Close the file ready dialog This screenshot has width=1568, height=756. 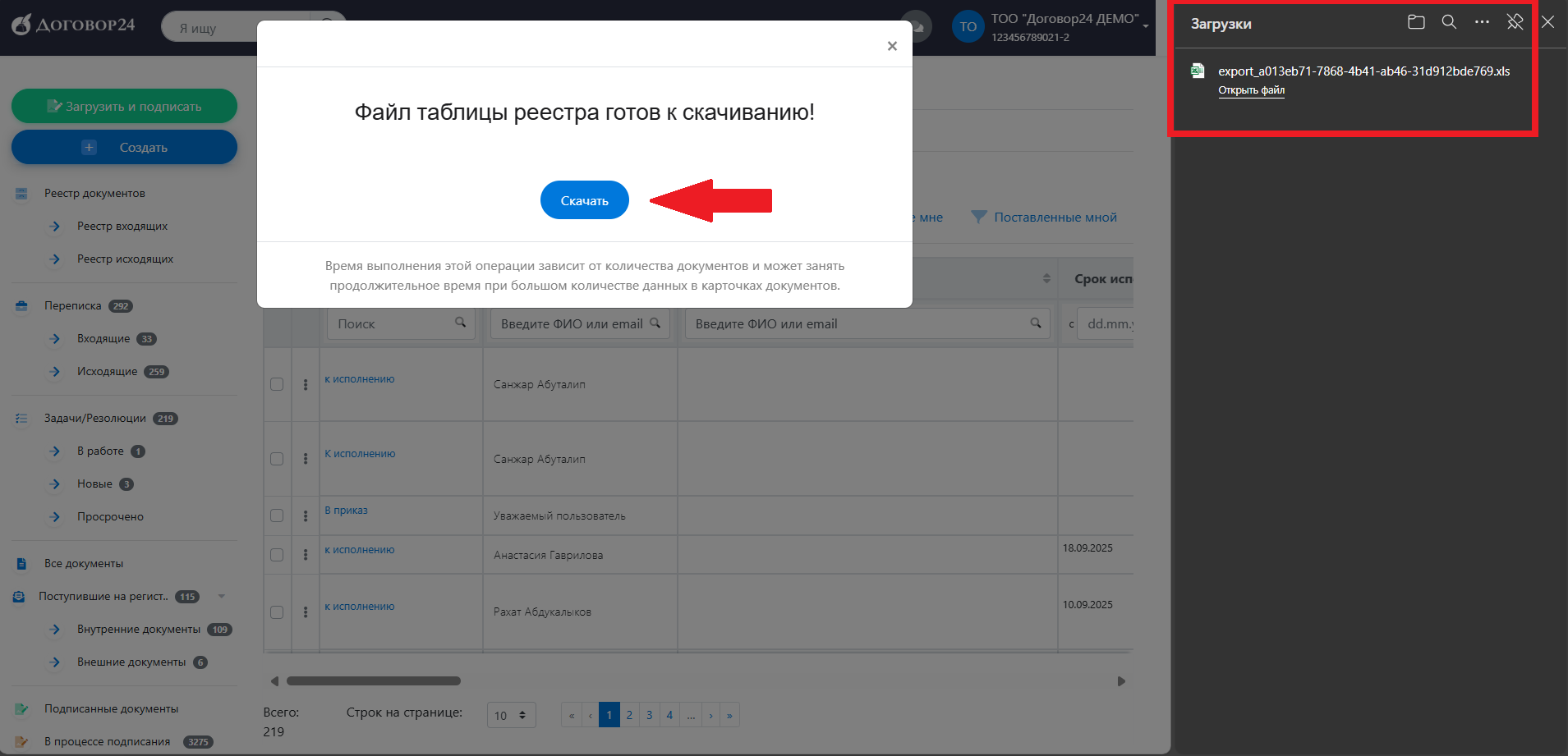(892, 46)
